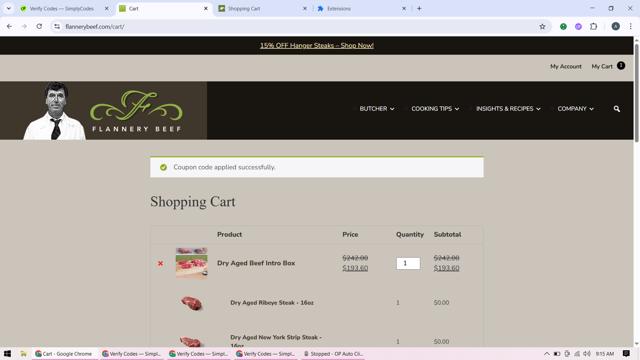Open Dry Aged Beef Intro Box product link
The height and width of the screenshot is (360, 640).
click(x=256, y=263)
